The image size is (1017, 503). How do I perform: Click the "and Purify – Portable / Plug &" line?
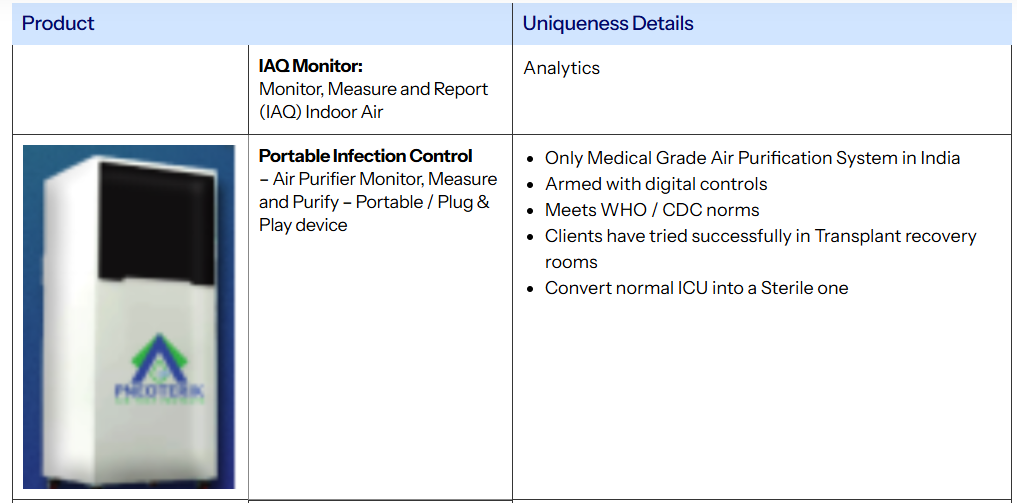[374, 202]
